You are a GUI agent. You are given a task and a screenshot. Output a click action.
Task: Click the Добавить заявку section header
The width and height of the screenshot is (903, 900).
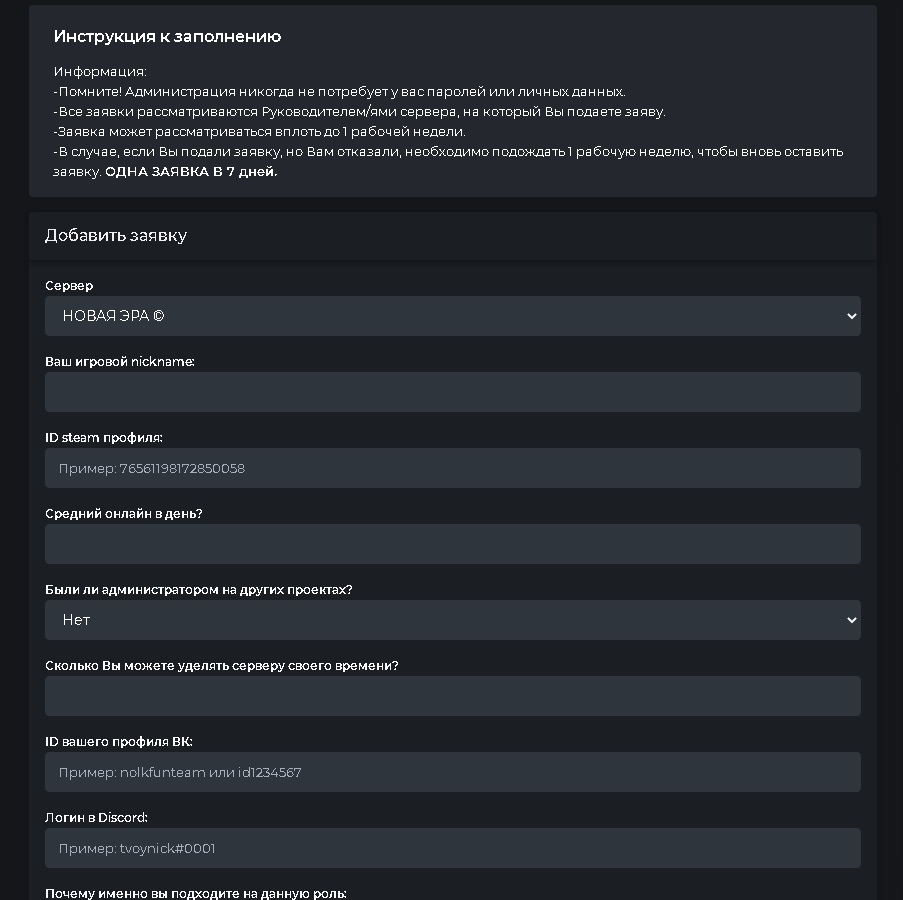point(116,236)
